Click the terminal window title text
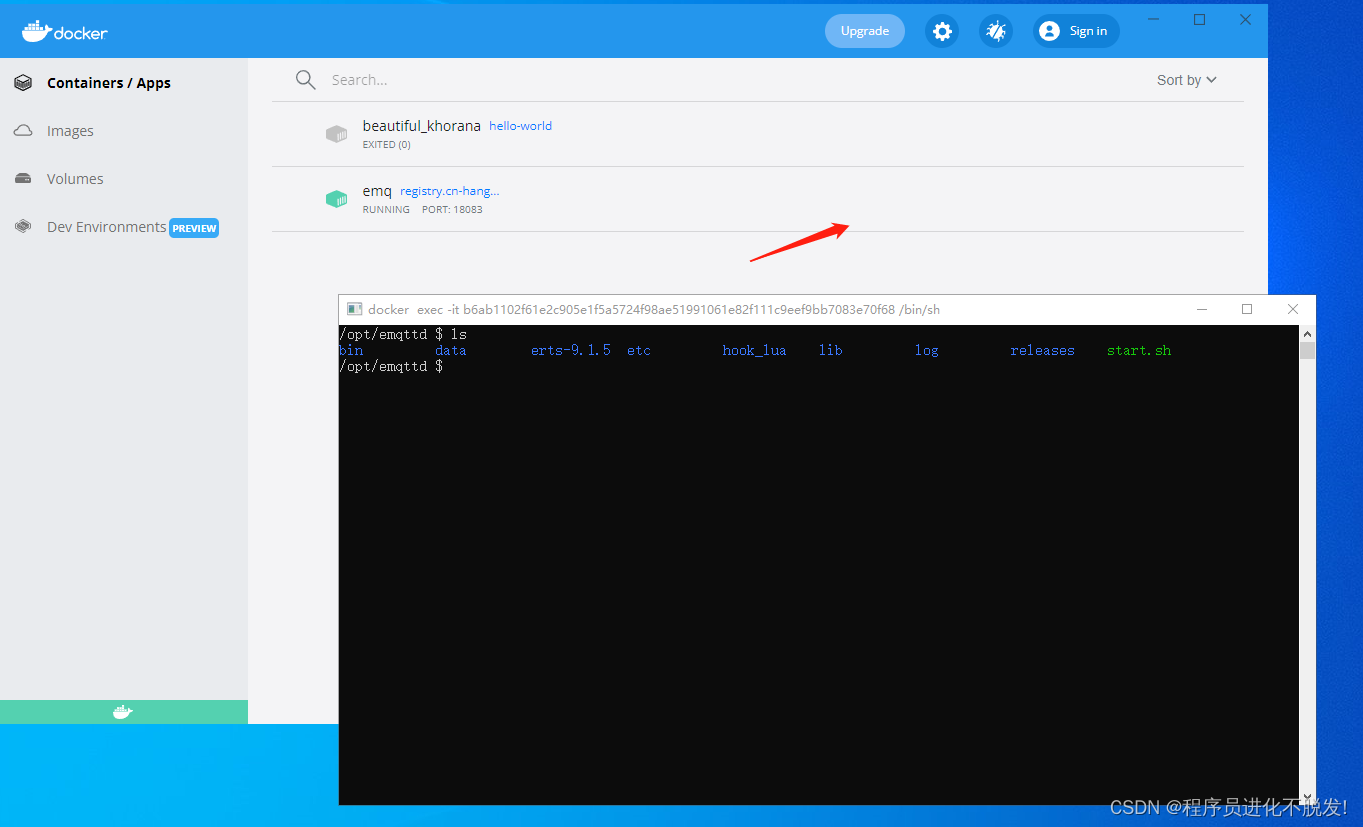 click(654, 310)
